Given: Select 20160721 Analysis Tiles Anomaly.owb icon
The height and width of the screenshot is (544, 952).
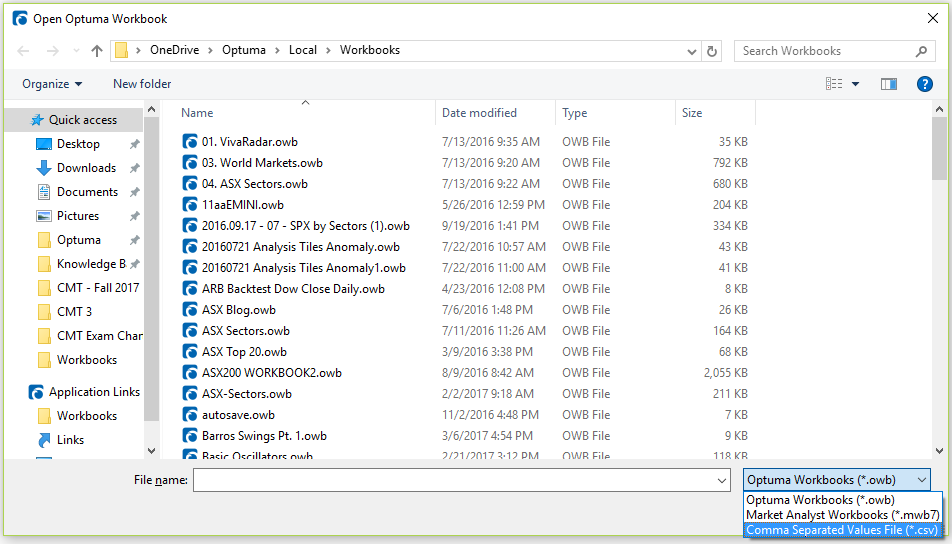Looking at the screenshot, I should tap(190, 246).
